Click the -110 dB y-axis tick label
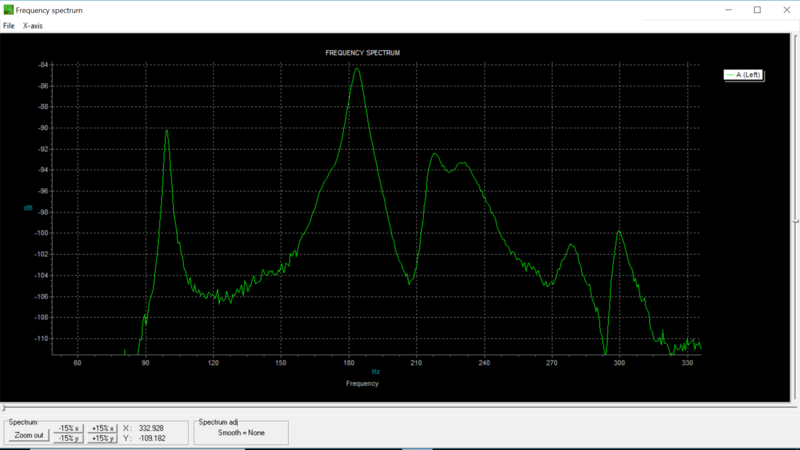Image resolution: width=800 pixels, height=450 pixels. (41, 338)
